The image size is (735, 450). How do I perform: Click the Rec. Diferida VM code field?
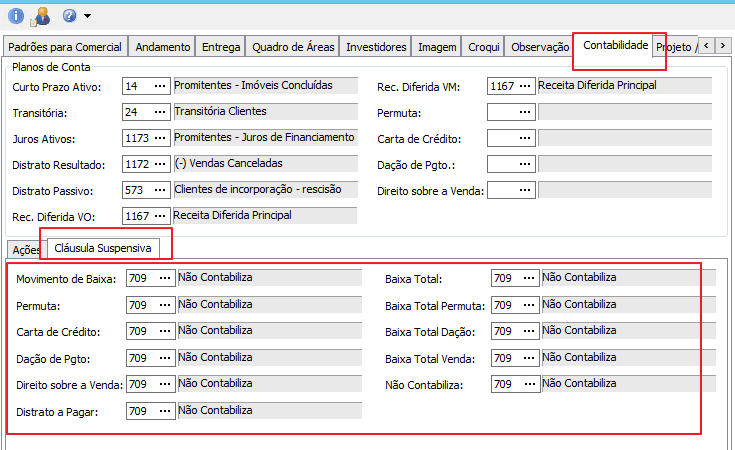(x=502, y=87)
